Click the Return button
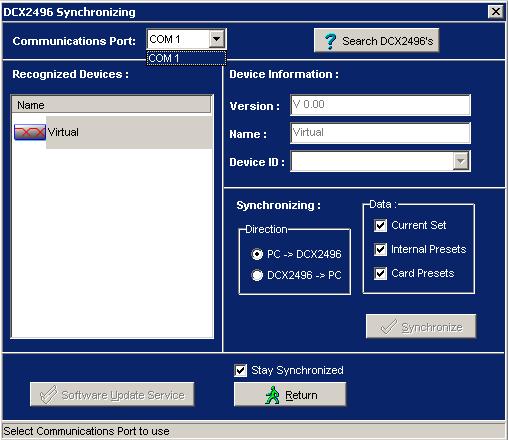508x440 pixels. tap(290, 394)
